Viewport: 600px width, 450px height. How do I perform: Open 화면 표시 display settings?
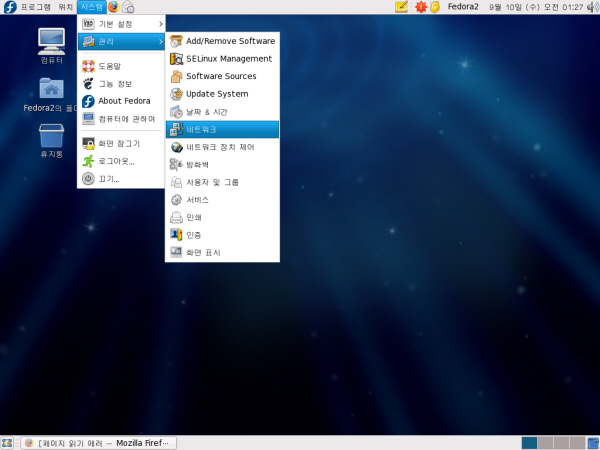[x=222, y=253]
